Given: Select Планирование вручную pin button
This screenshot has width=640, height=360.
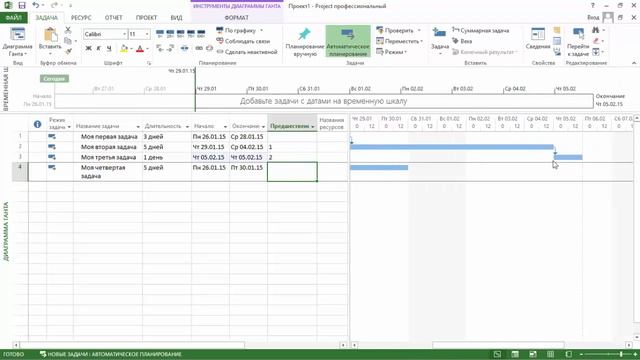Looking at the screenshot, I should (304, 42).
